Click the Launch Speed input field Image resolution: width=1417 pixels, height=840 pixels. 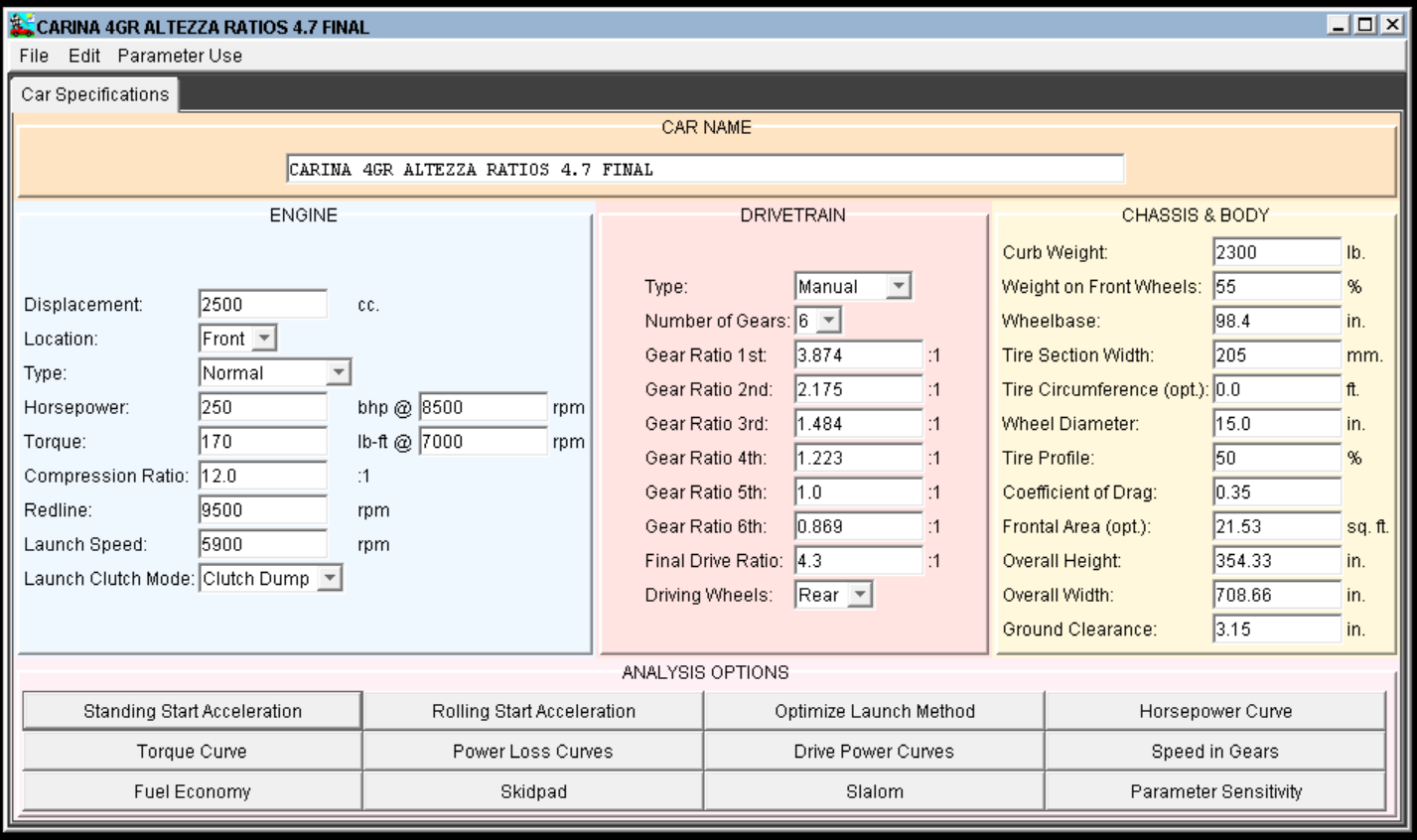pos(263,544)
